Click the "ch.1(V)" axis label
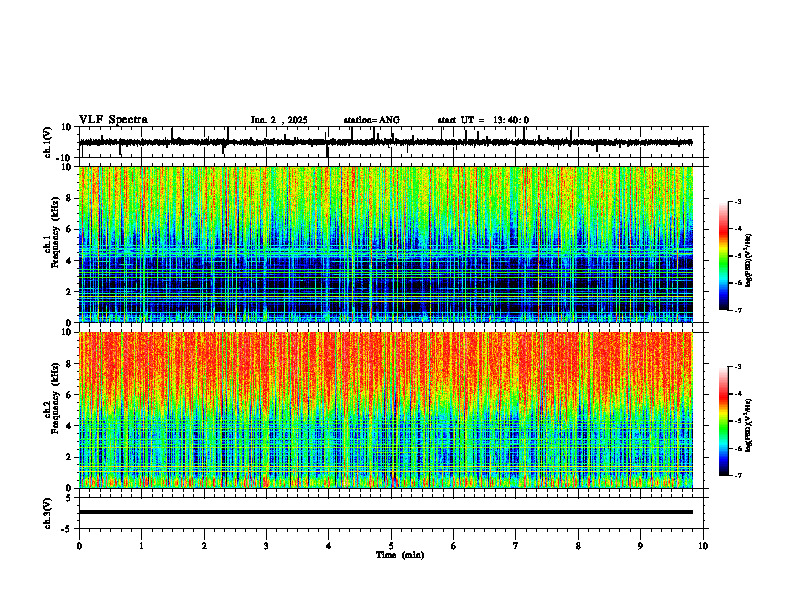This screenshot has width=792, height=612. pos(48,142)
